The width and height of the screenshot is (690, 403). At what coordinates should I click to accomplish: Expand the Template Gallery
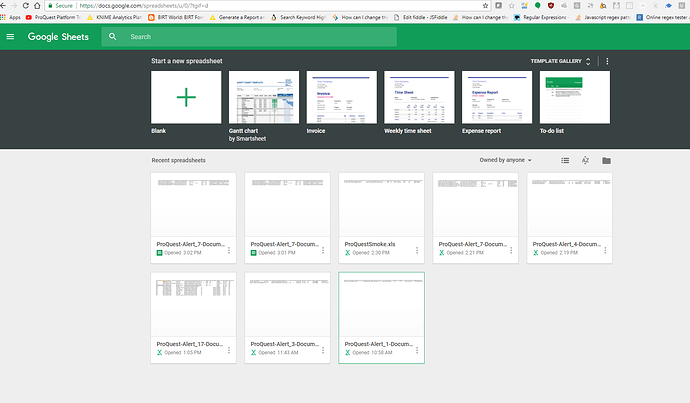561,61
